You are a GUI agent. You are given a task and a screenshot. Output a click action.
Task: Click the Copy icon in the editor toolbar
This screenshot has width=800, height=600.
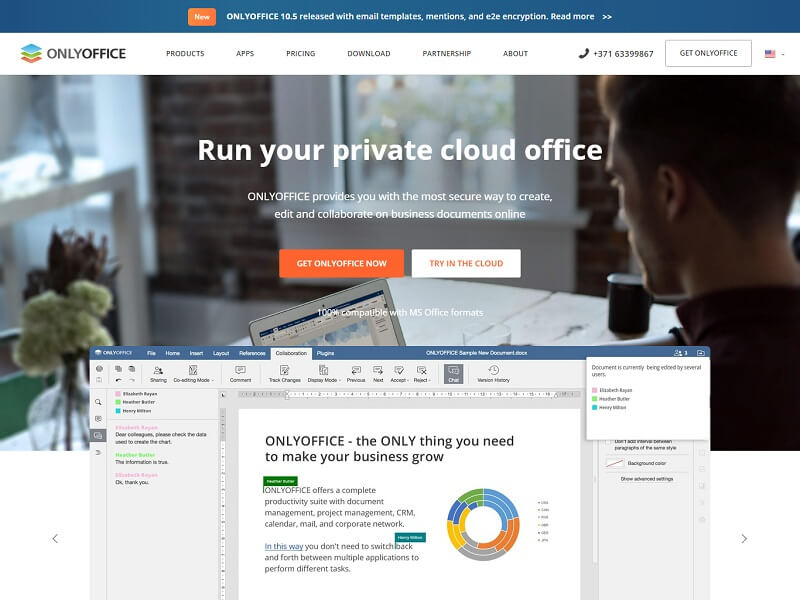[x=118, y=368]
